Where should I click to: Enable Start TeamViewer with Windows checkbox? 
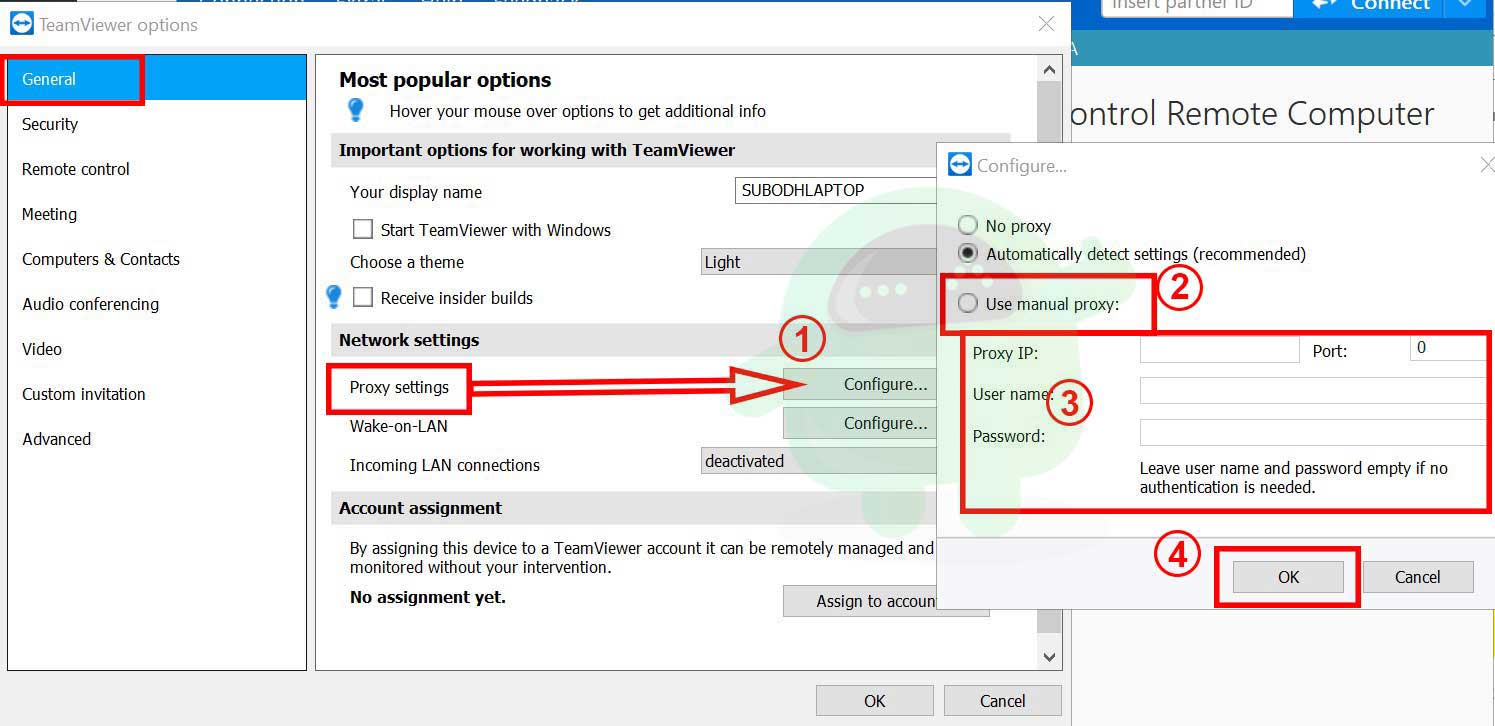363,229
